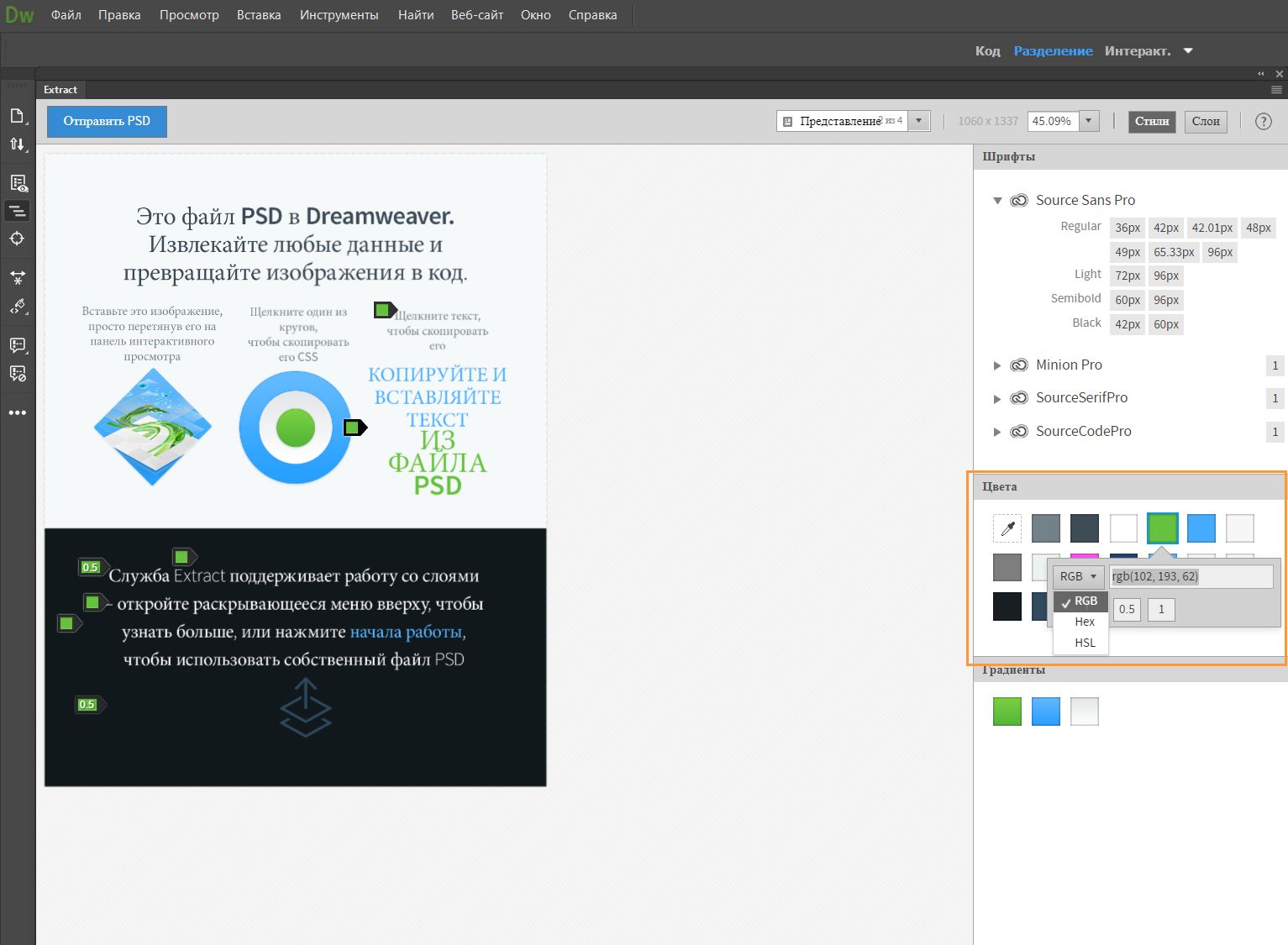
Task: Click the green tag marker right of blue circle
Action: click(x=355, y=428)
